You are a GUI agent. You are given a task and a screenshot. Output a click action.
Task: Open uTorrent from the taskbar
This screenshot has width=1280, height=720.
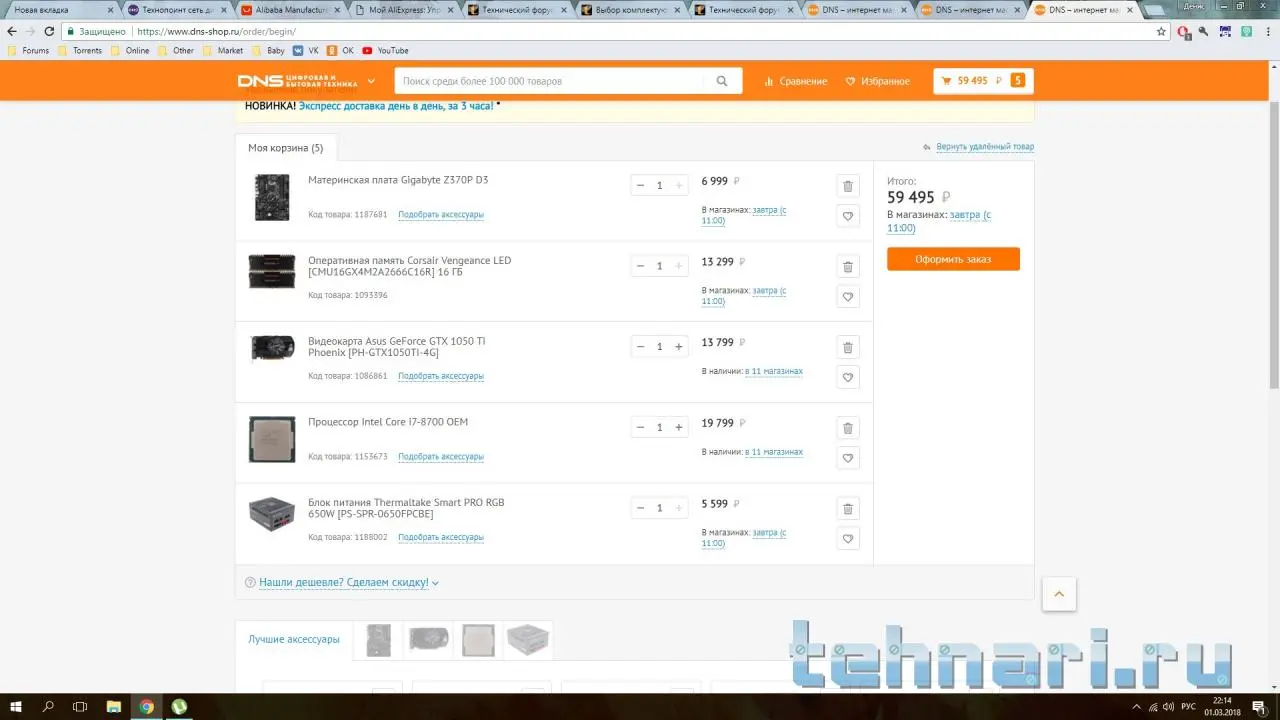(x=179, y=707)
